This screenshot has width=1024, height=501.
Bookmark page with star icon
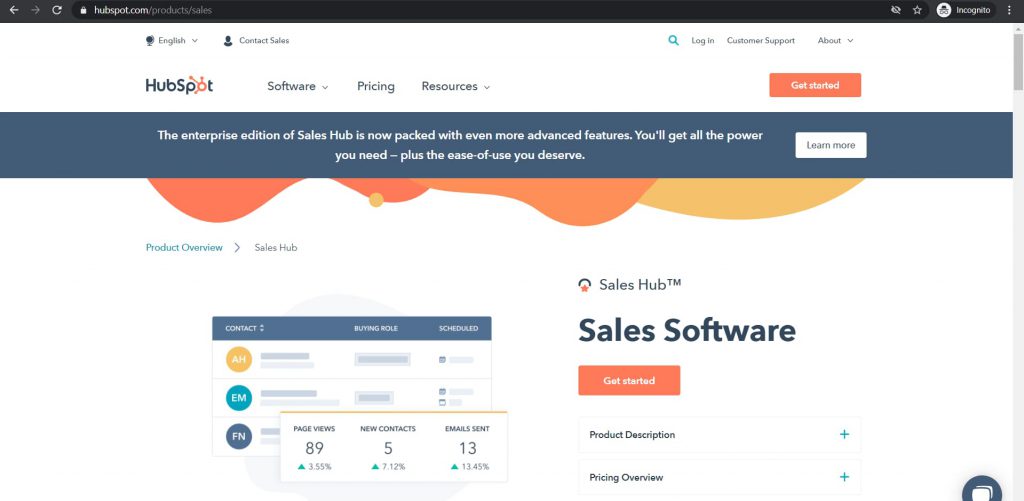[x=917, y=10]
